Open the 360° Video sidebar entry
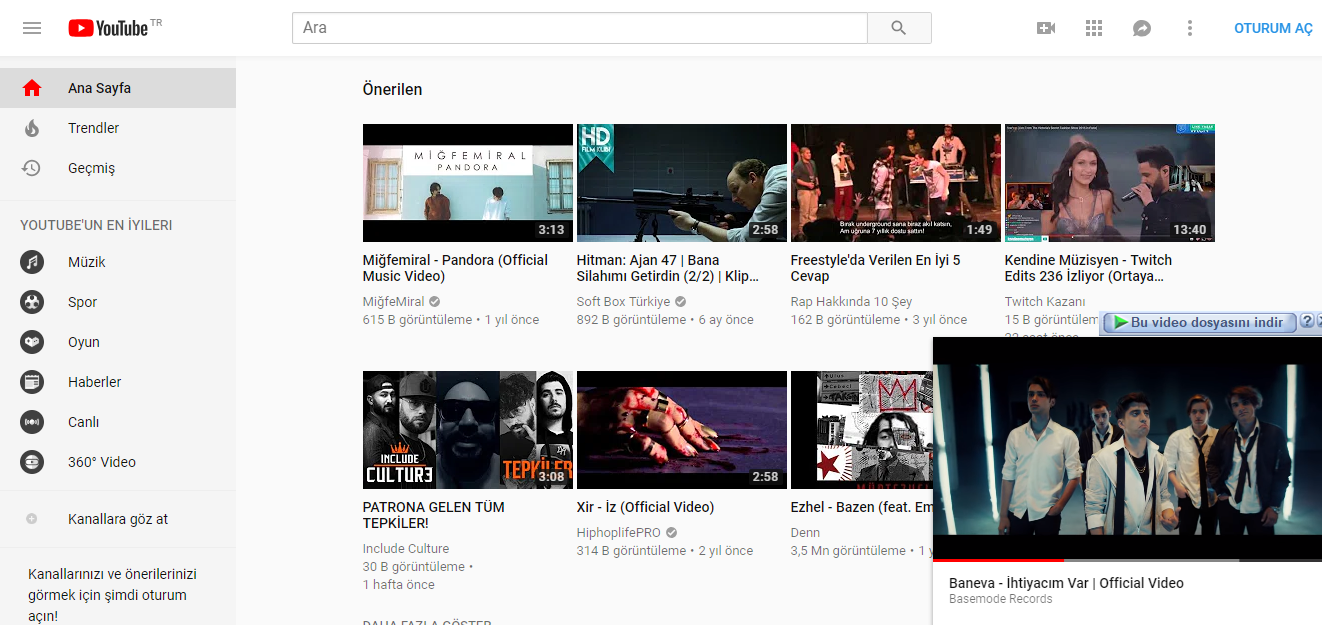 point(118,462)
